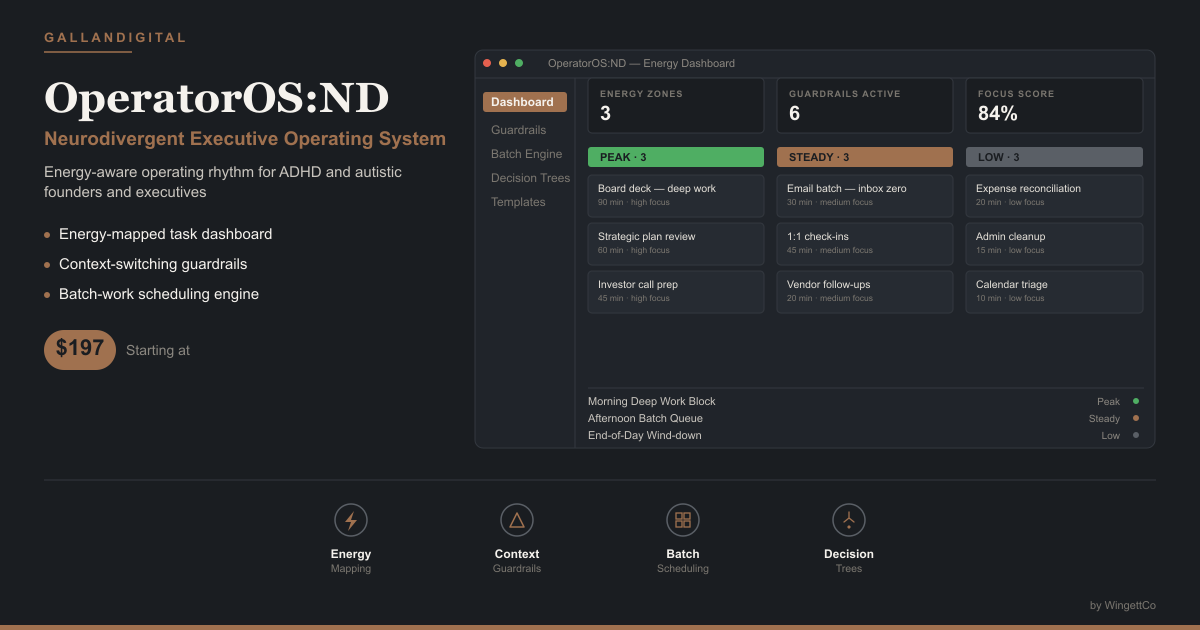Viewport: 1200px width, 630px height.
Task: Click the green maximize window dot
Action: click(x=519, y=63)
